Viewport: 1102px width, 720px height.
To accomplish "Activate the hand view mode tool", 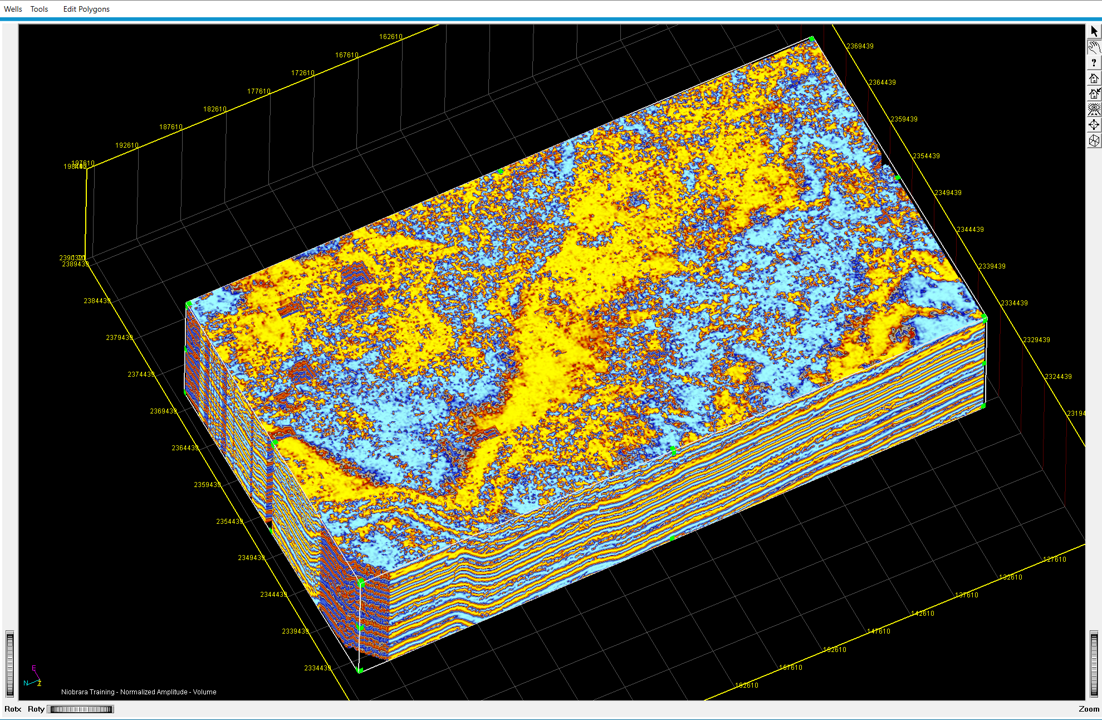I will tap(1094, 47).
